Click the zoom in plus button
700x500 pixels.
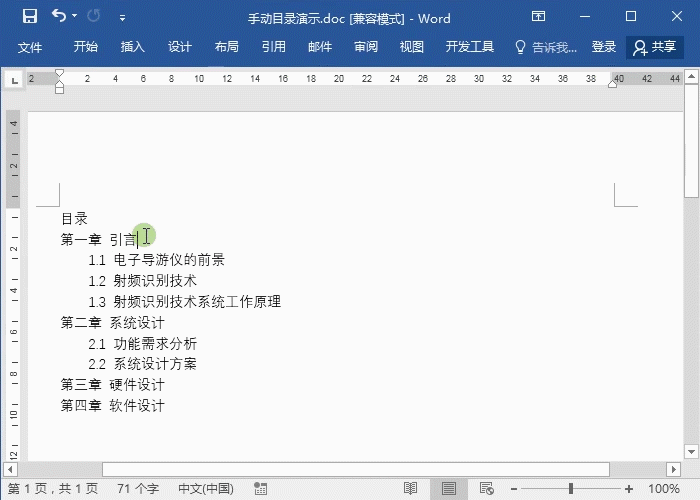pyautogui.click(x=629, y=489)
